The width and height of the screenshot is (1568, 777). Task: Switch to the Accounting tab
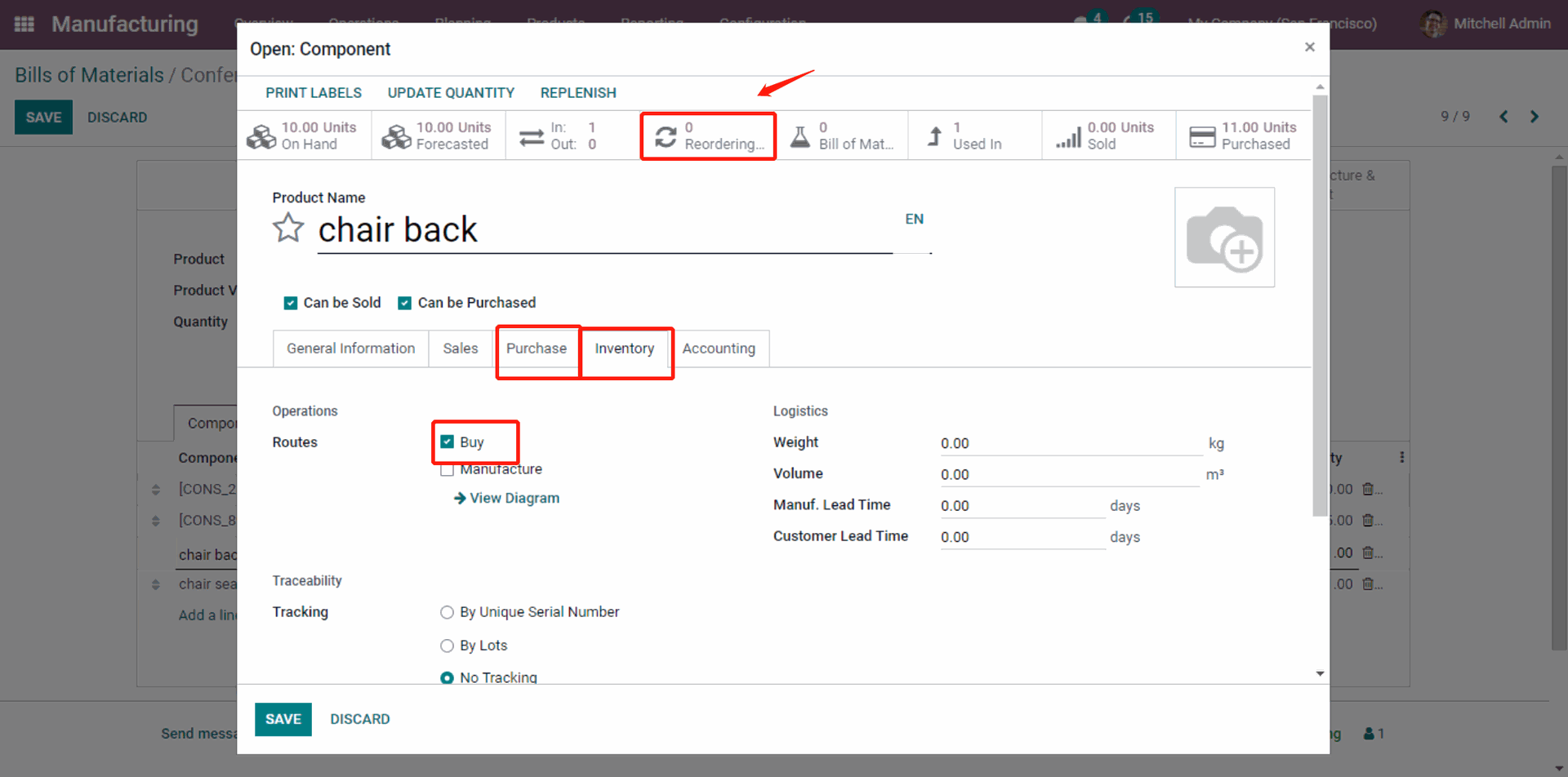(719, 349)
